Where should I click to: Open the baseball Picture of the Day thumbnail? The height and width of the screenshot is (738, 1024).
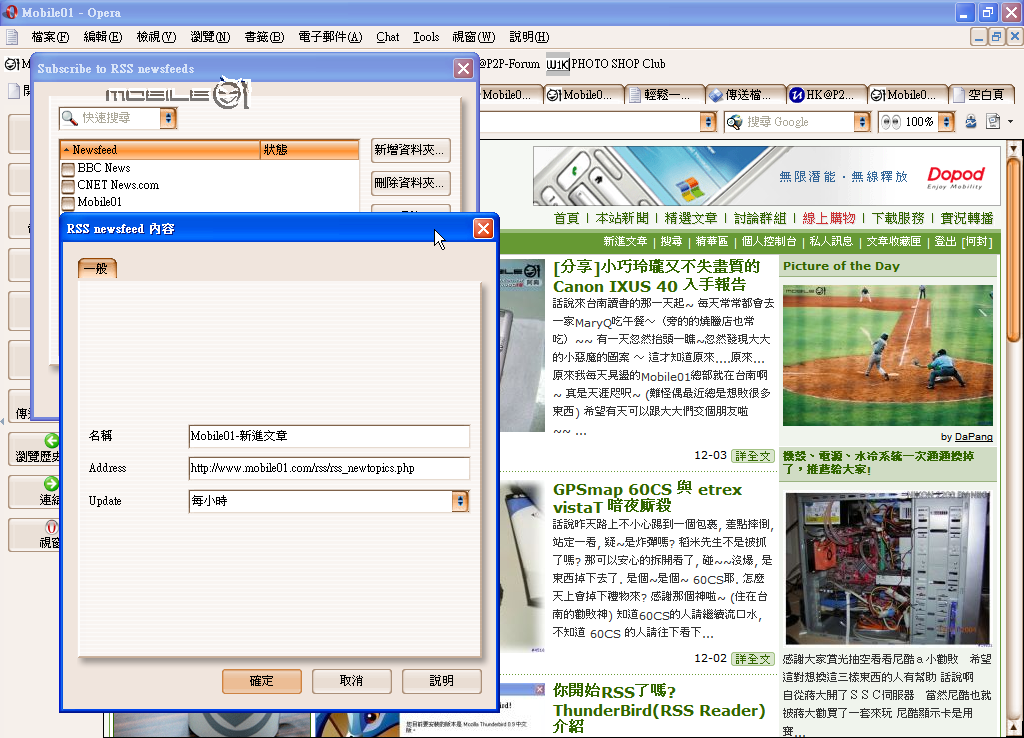click(888, 355)
